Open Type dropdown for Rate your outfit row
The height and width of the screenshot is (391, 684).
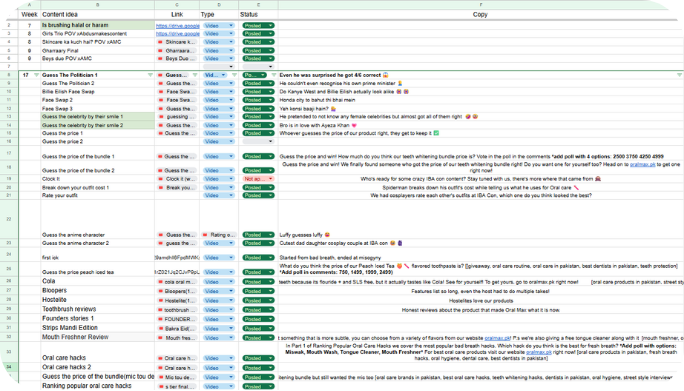219,196
